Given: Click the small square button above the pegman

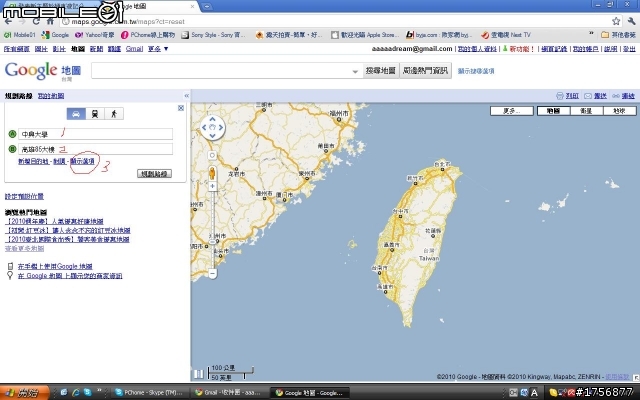Looking at the screenshot, I should (x=212, y=156).
